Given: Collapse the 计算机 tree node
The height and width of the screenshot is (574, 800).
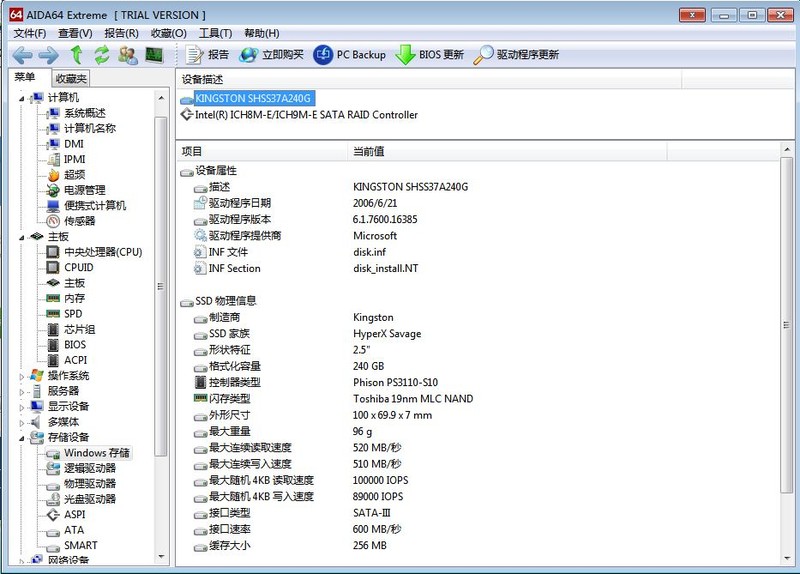Looking at the screenshot, I should pos(21,98).
